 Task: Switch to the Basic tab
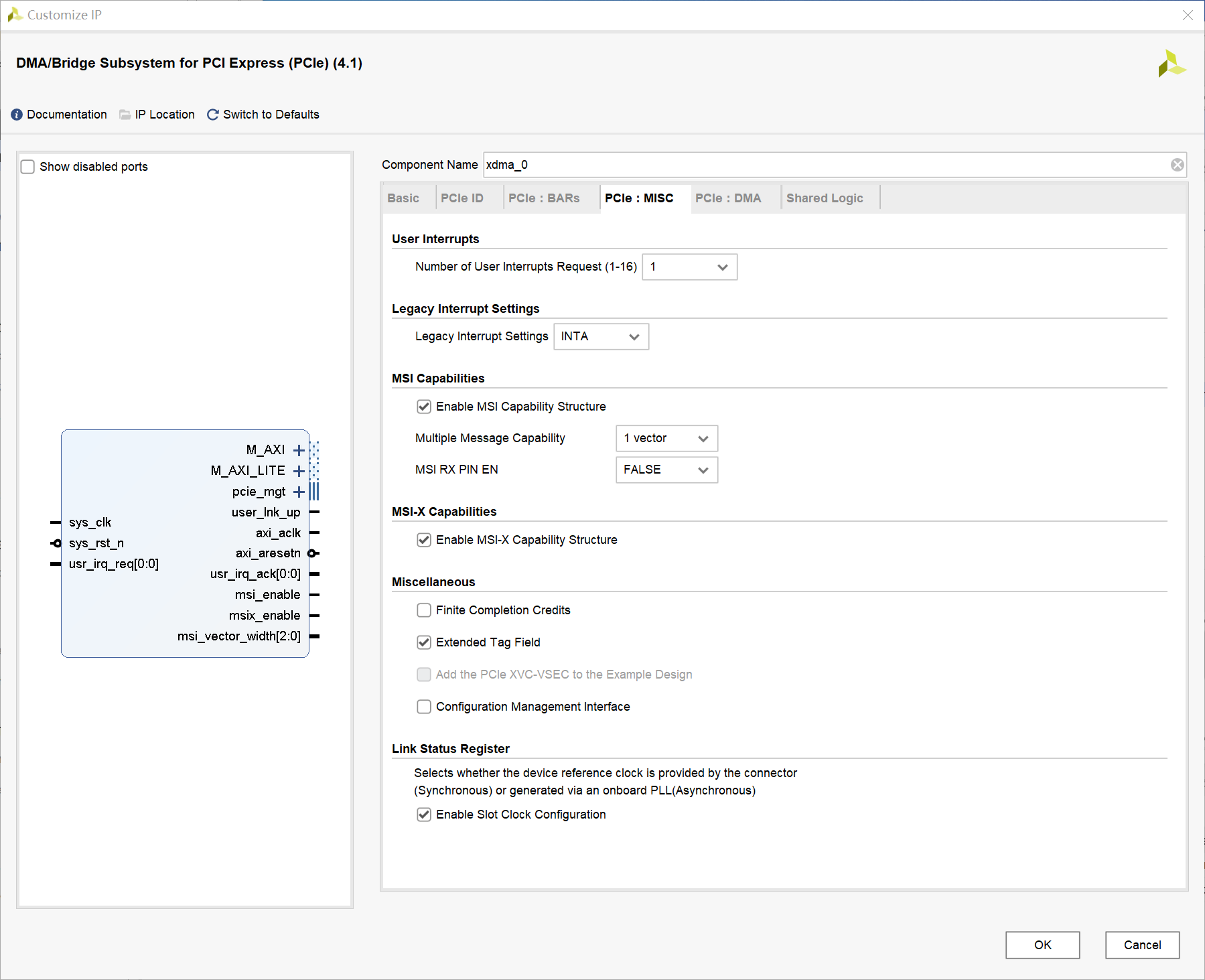pos(403,198)
